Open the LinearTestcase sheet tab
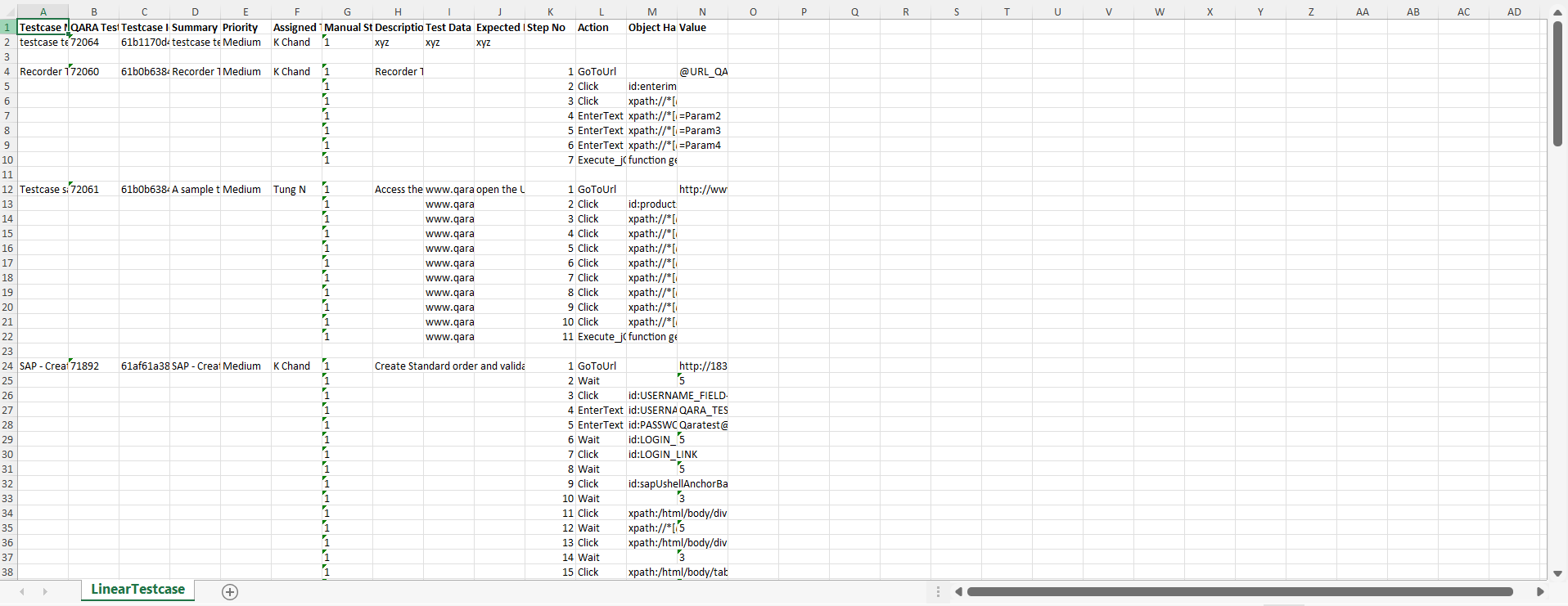Image resolution: width=1568 pixels, height=606 pixels. pos(137,590)
